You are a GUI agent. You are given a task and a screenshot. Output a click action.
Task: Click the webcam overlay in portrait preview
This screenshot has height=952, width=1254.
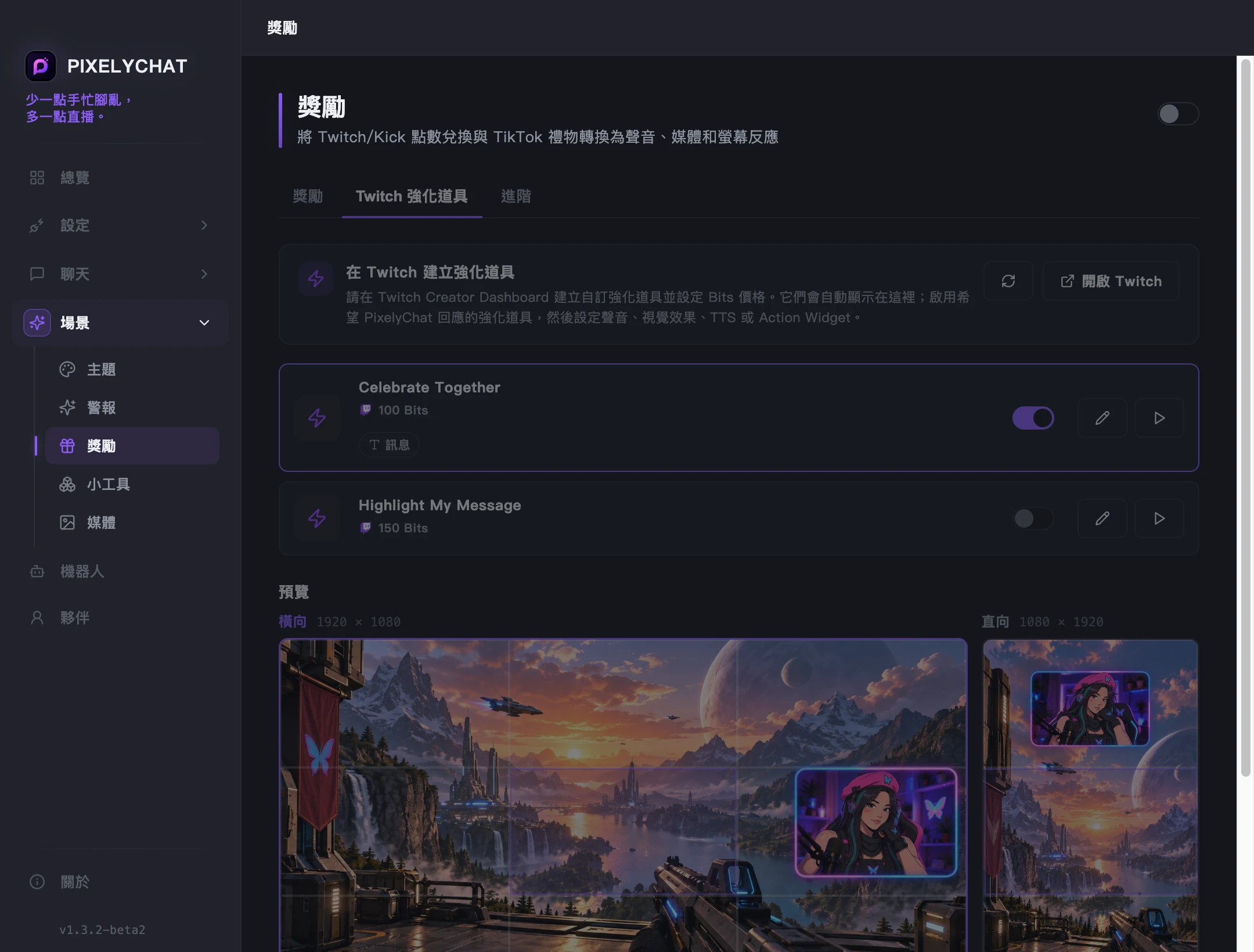(x=1090, y=709)
